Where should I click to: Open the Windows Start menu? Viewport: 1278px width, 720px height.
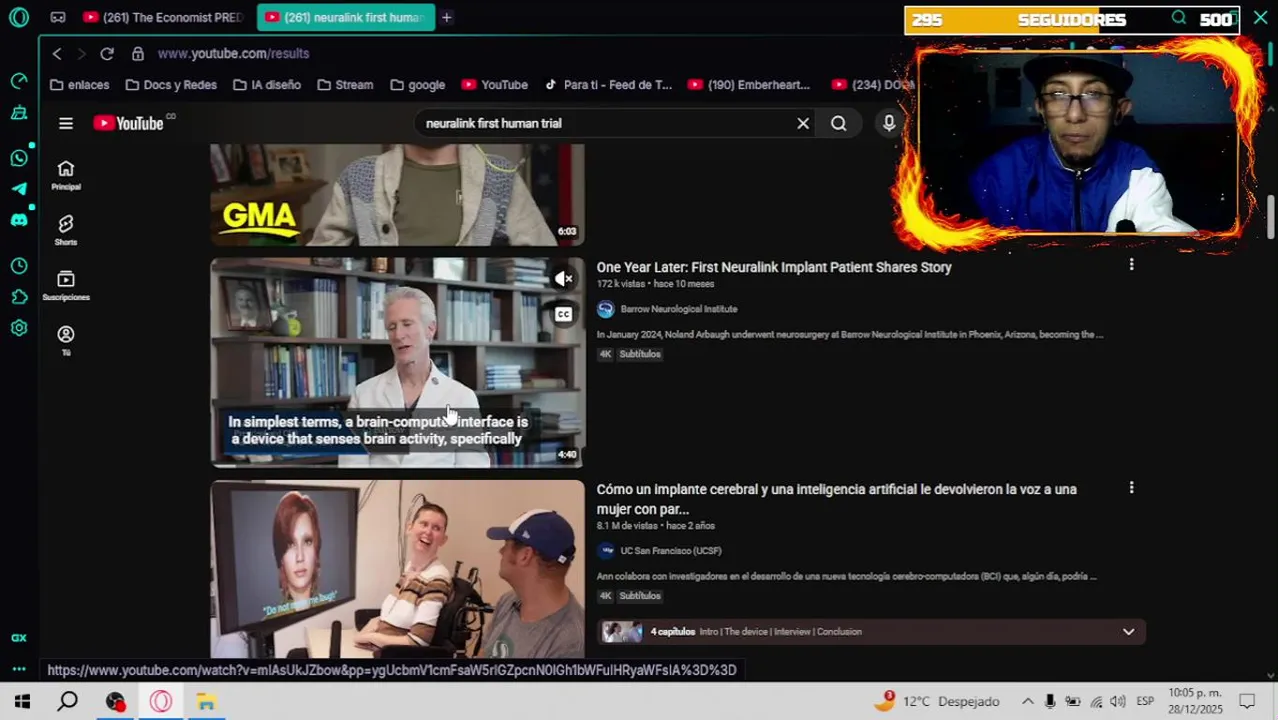22,701
